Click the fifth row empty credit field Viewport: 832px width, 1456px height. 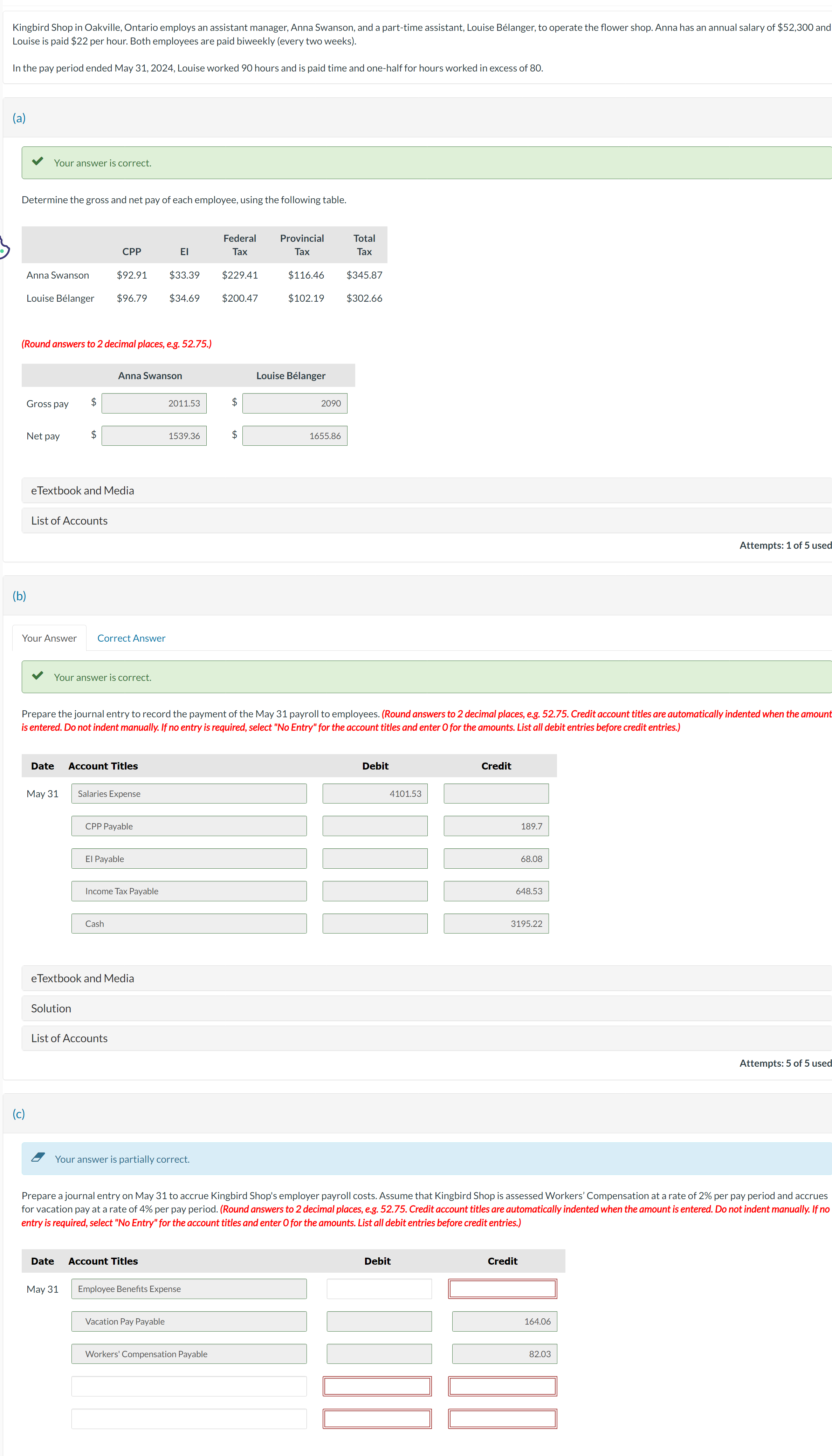[502, 1419]
